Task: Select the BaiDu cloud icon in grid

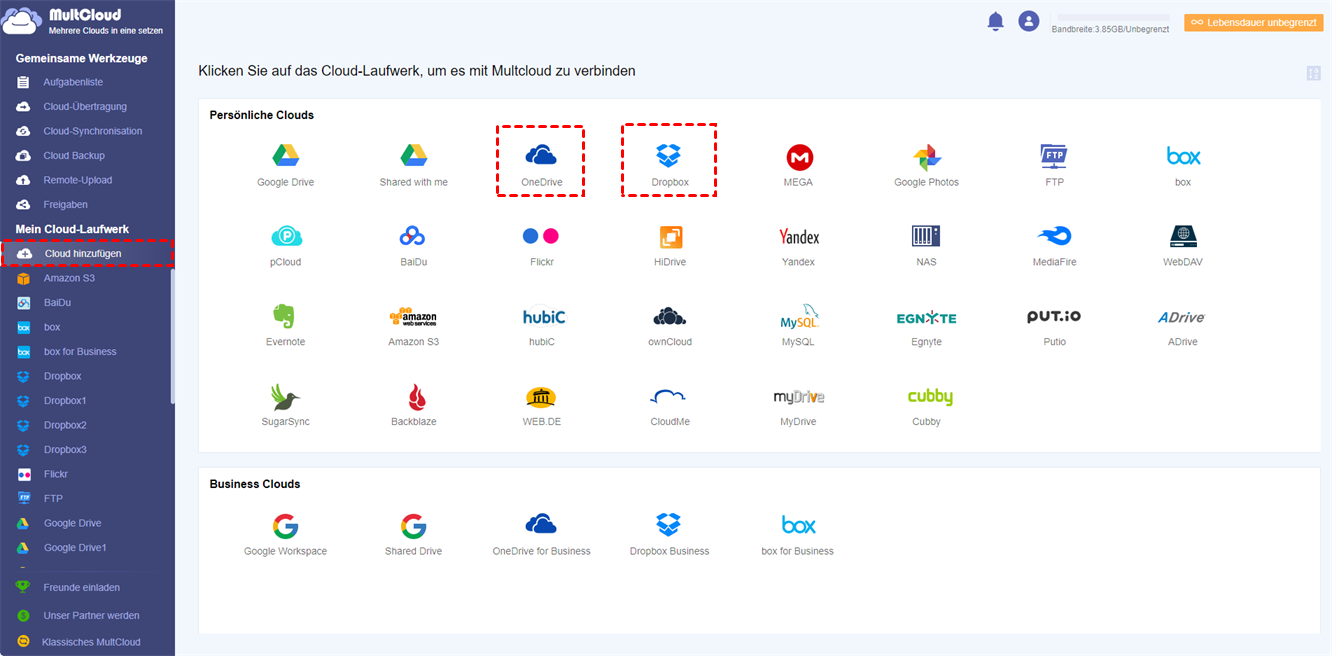Action: (413, 245)
